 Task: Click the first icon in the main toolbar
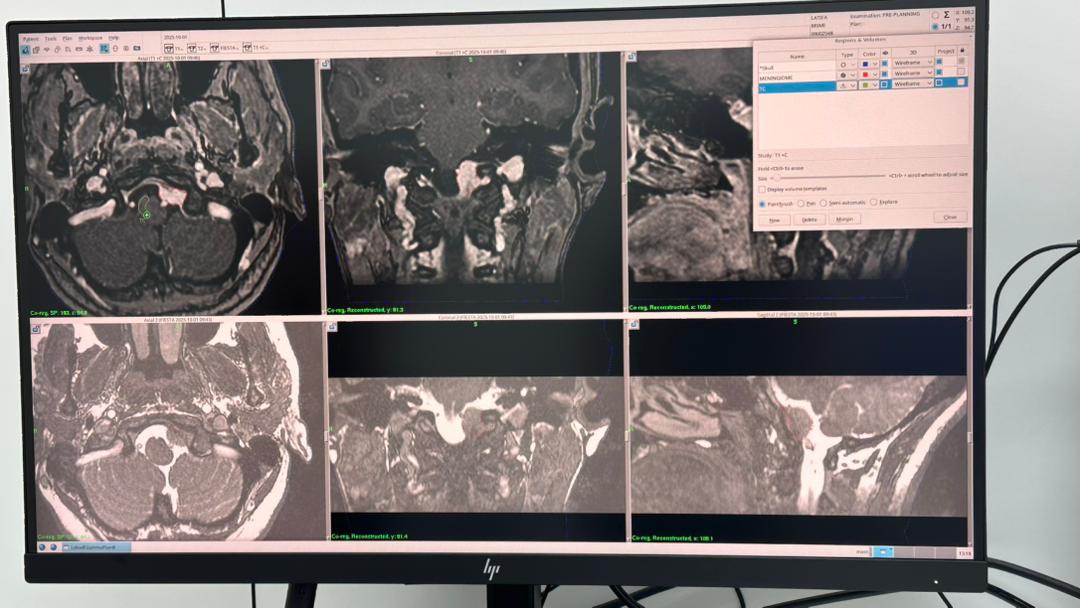click(25, 49)
